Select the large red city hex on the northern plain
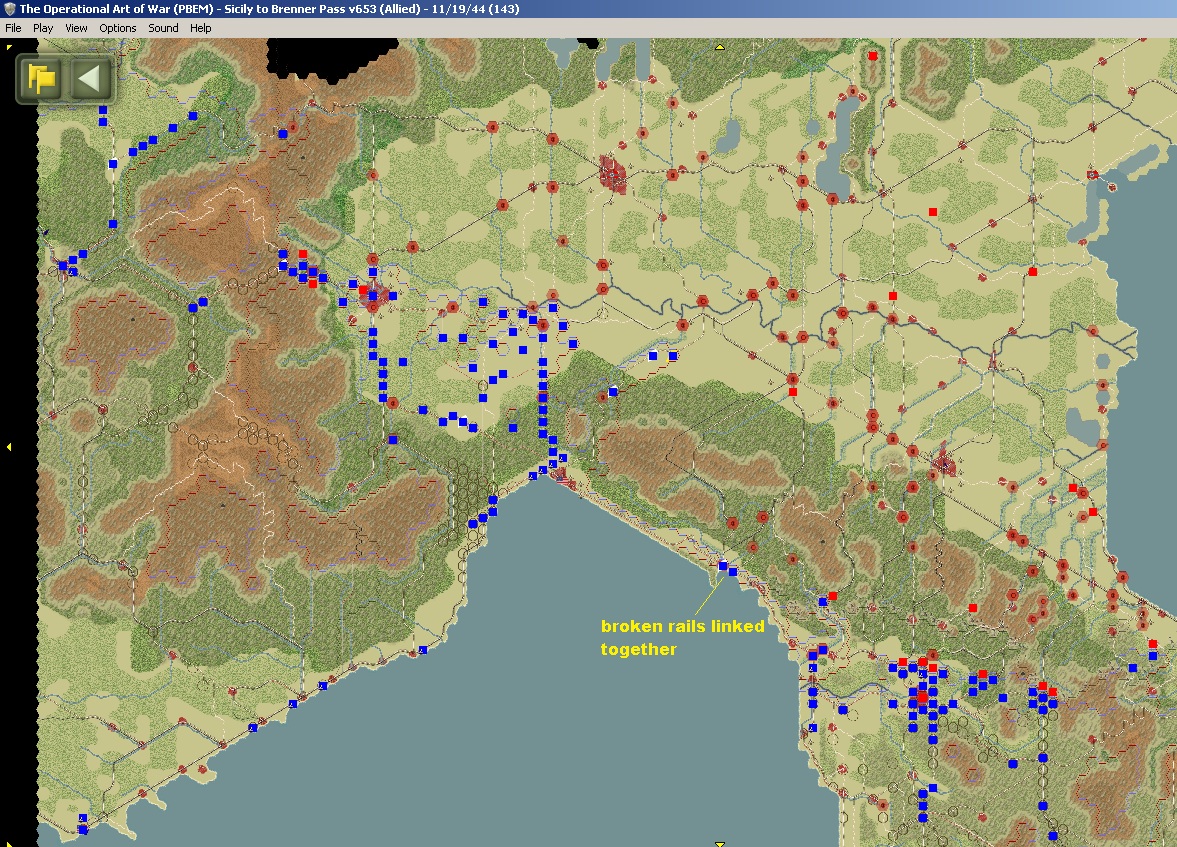 613,175
